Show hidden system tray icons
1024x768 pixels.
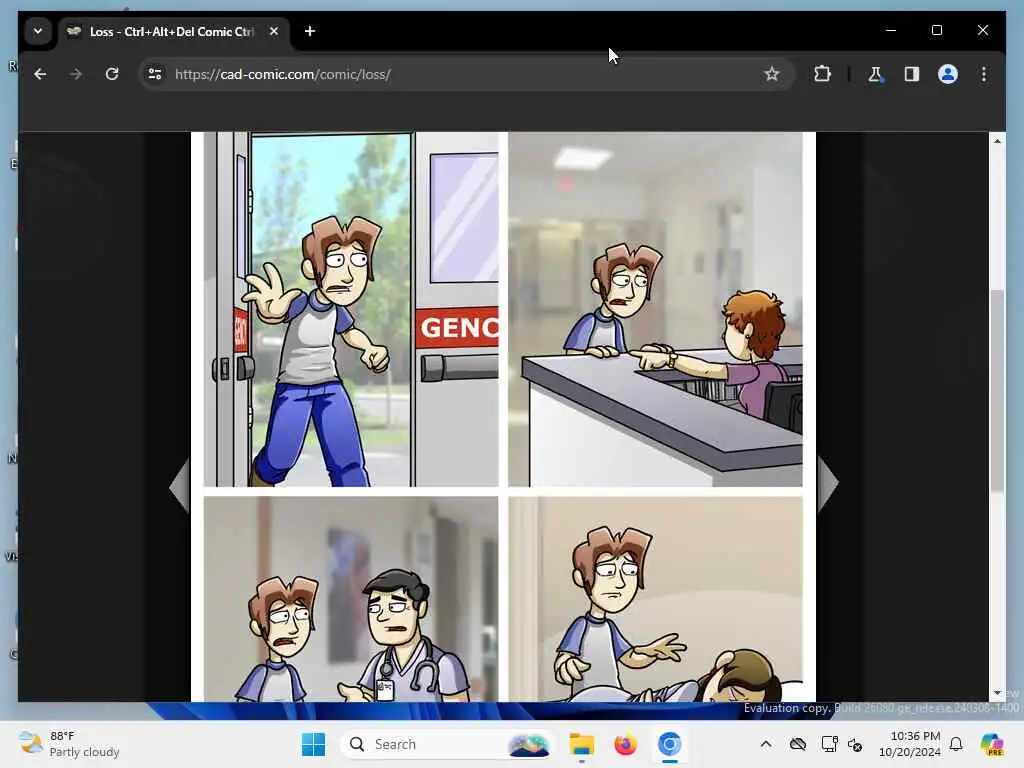pyautogui.click(x=766, y=744)
